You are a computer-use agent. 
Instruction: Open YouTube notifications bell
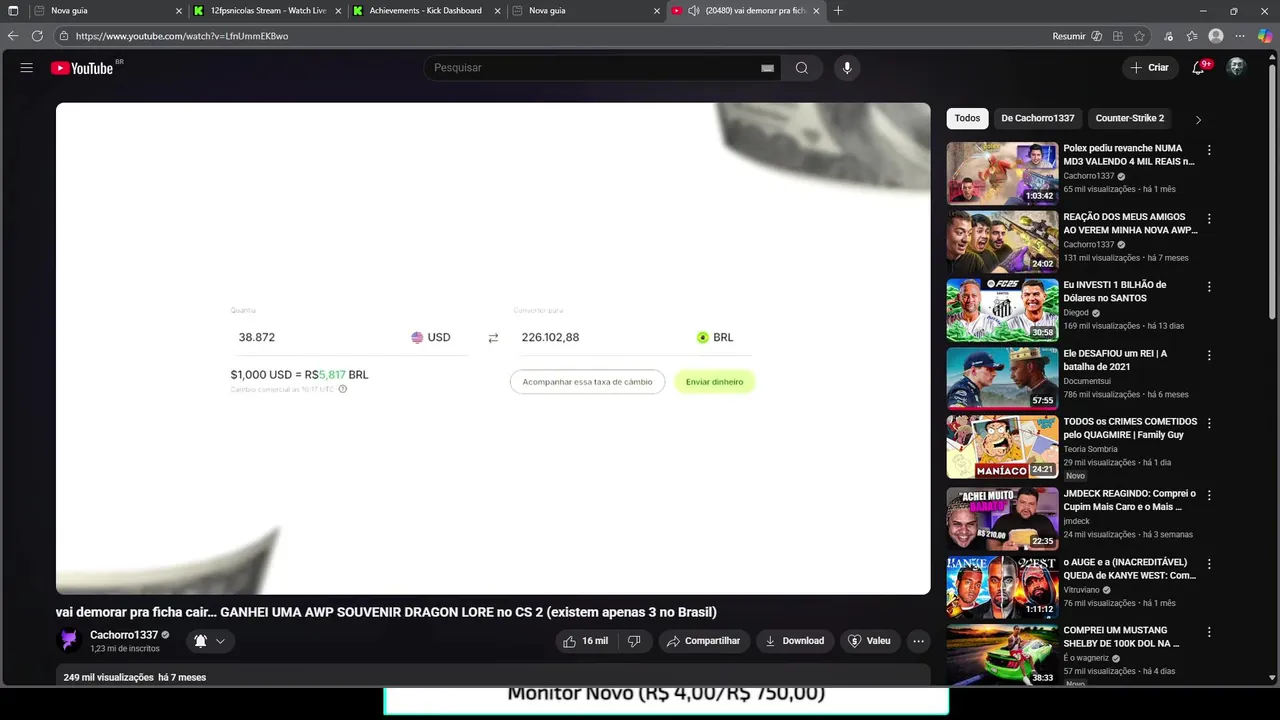point(1198,68)
